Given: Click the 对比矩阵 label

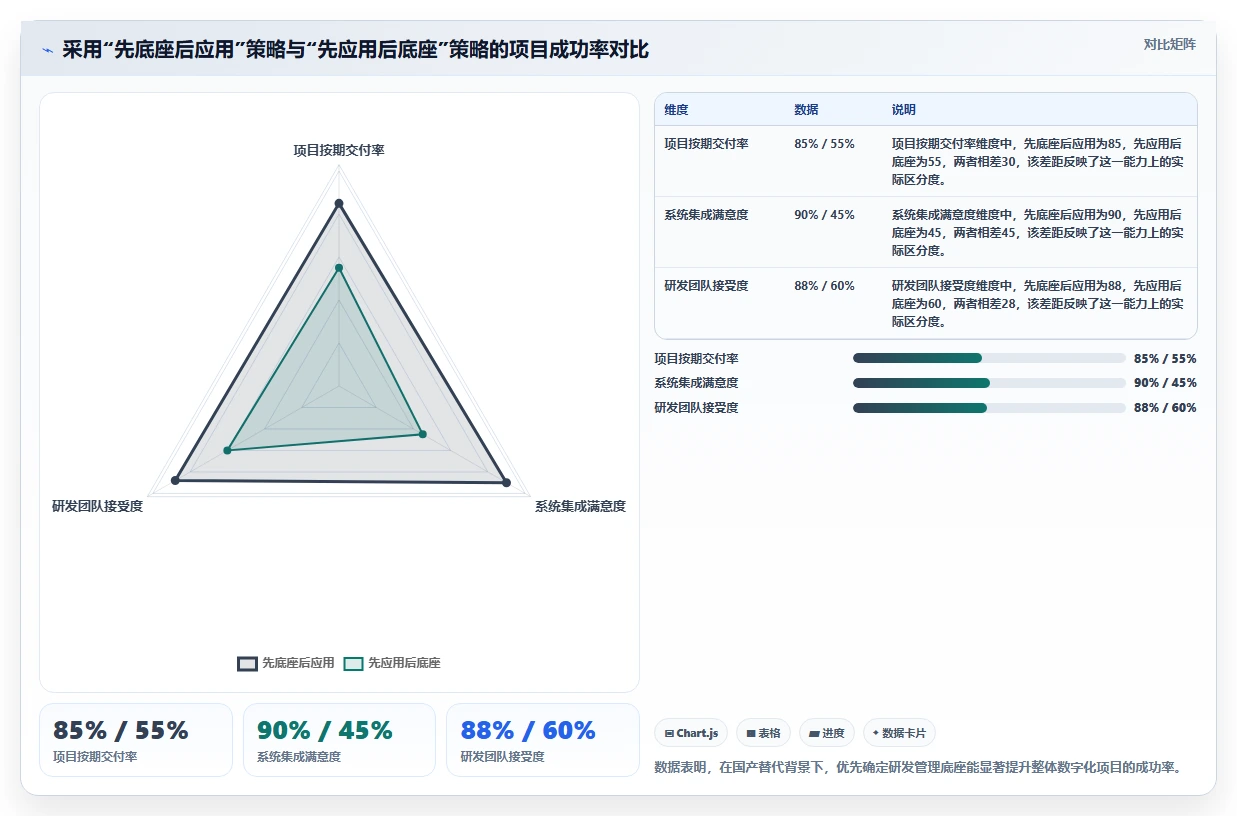Looking at the screenshot, I should (x=1169, y=44).
